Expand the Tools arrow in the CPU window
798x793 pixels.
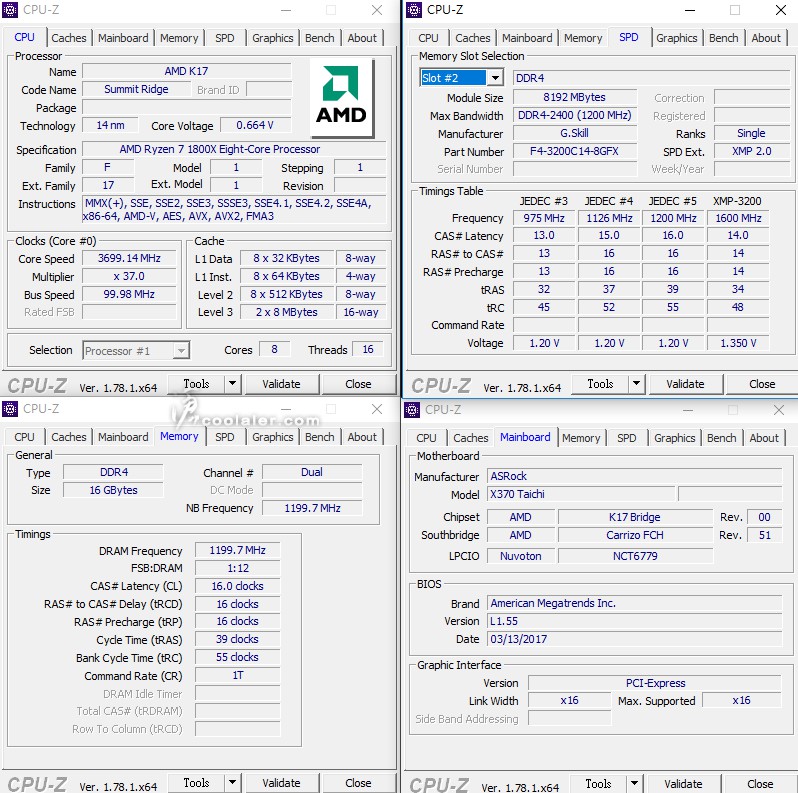click(x=232, y=383)
